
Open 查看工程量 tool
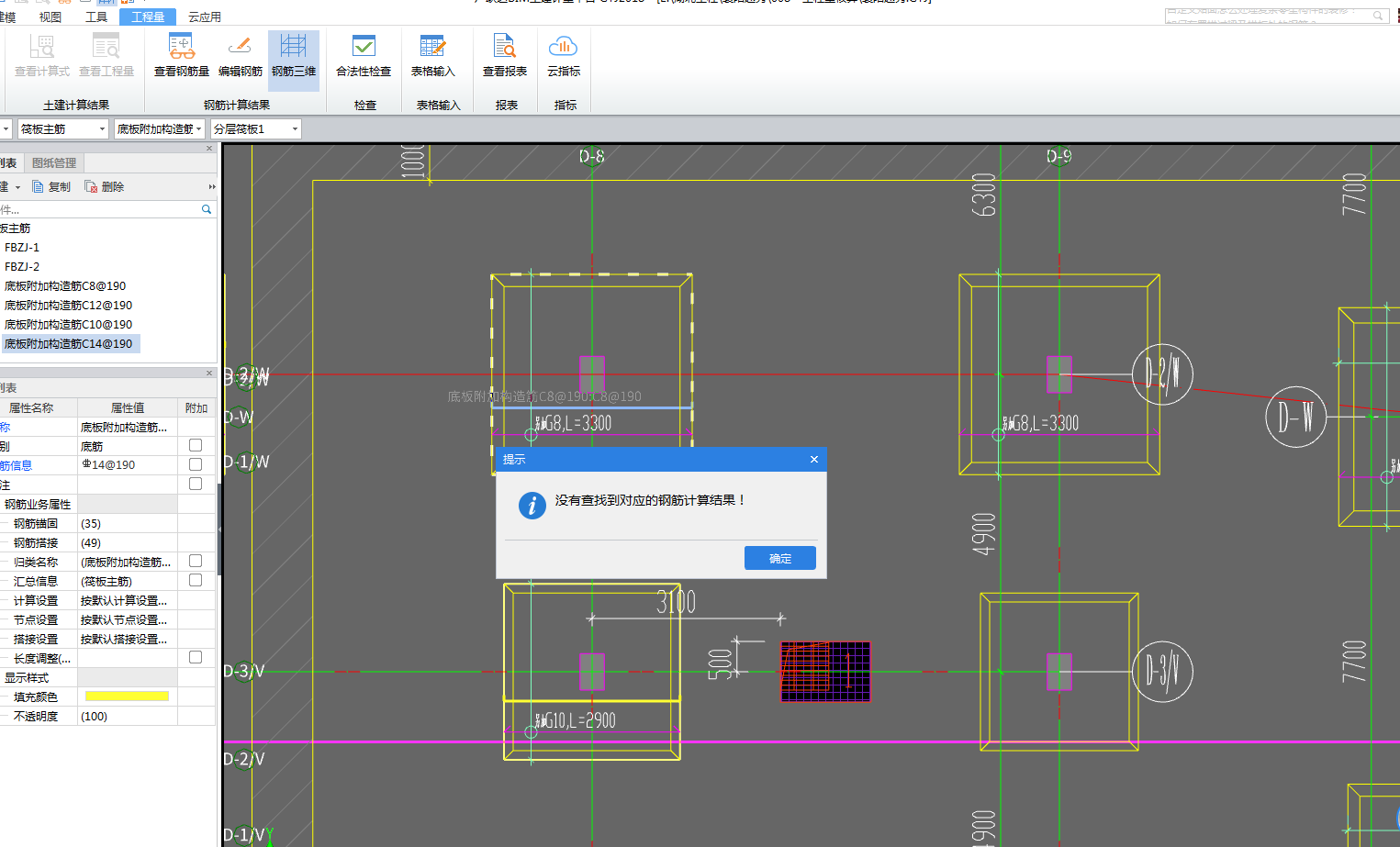[106, 55]
